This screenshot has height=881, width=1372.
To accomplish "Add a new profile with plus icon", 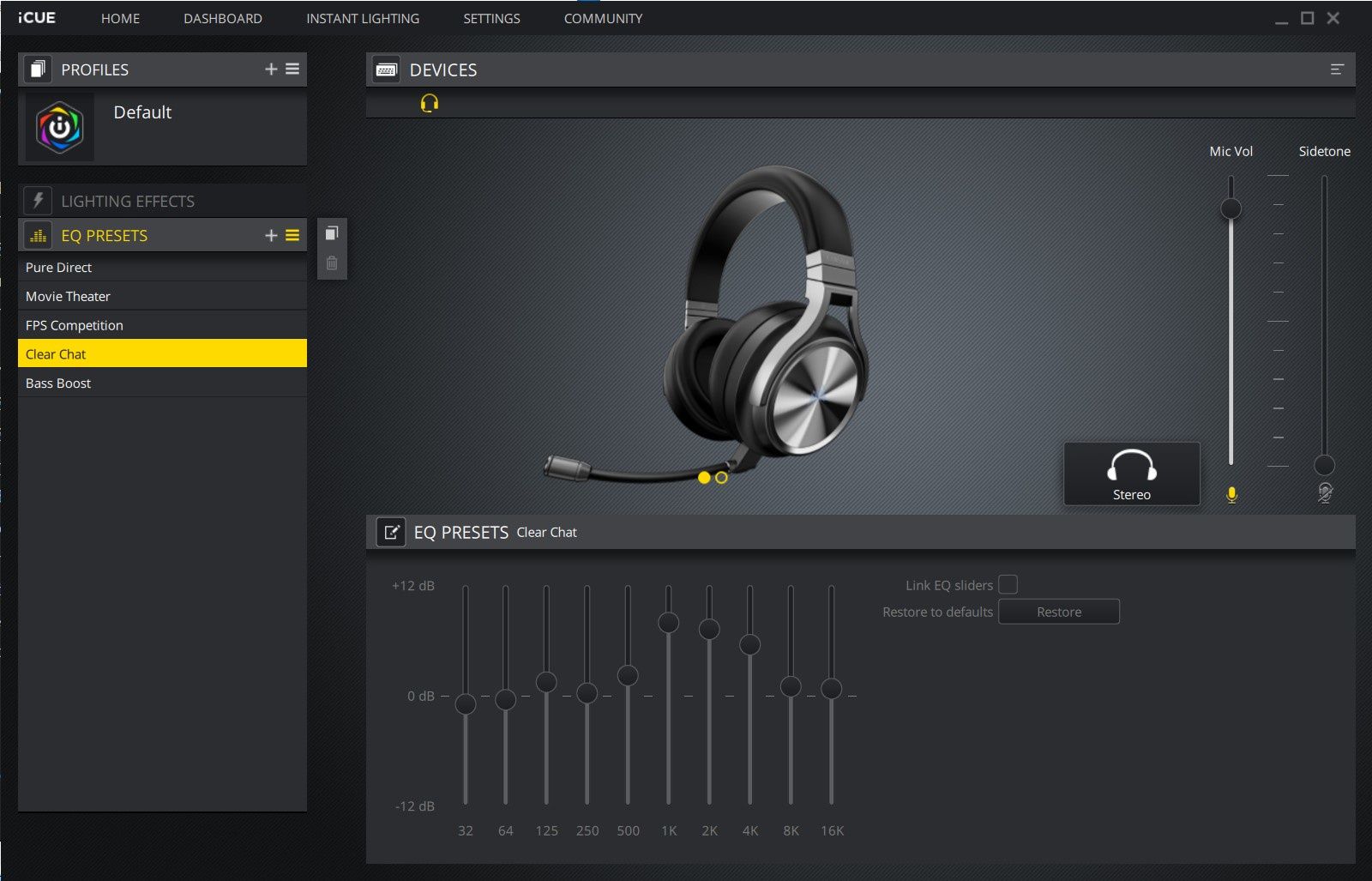I will [x=271, y=69].
